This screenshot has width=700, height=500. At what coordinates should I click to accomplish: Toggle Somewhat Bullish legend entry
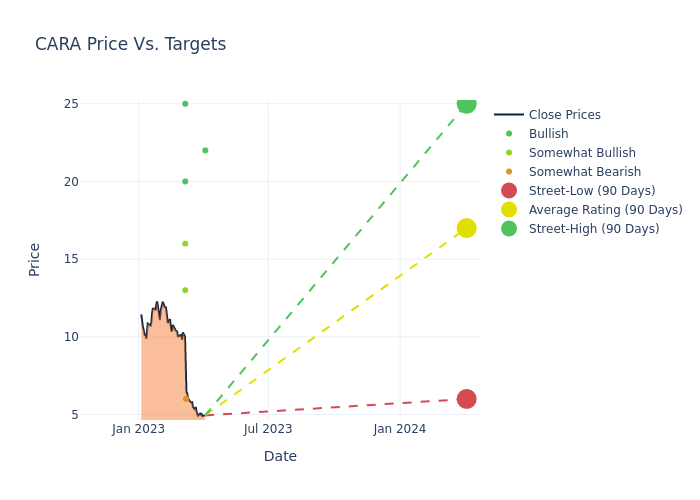[582, 153]
